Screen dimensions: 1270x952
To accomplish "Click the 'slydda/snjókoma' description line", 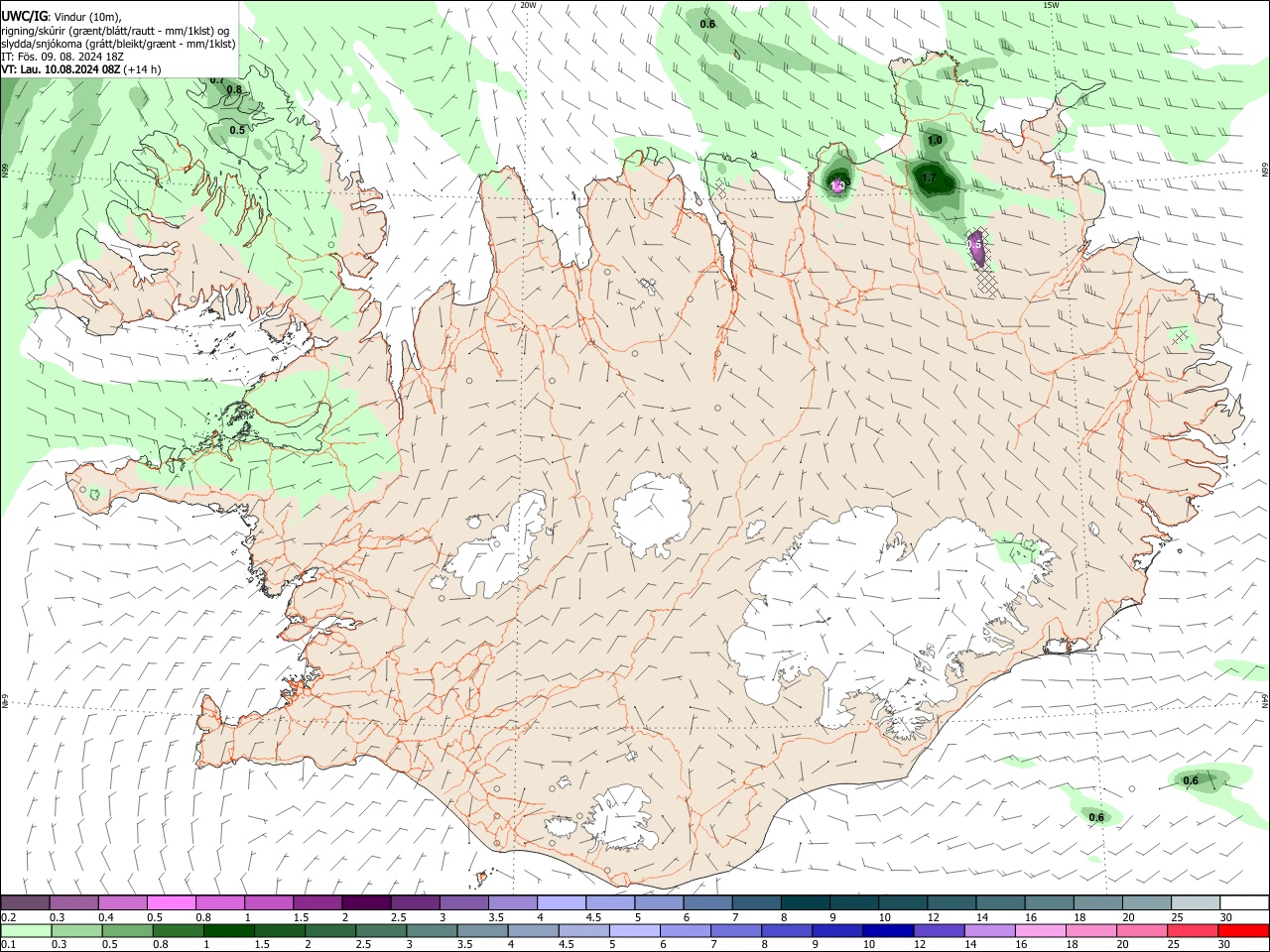I will [118, 44].
